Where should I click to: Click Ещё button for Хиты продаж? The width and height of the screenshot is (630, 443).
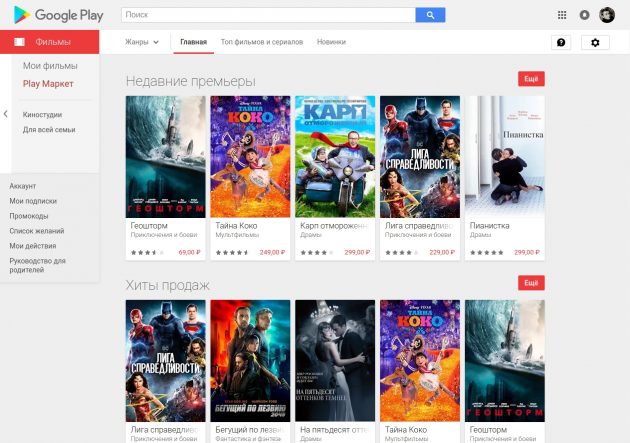(x=531, y=283)
